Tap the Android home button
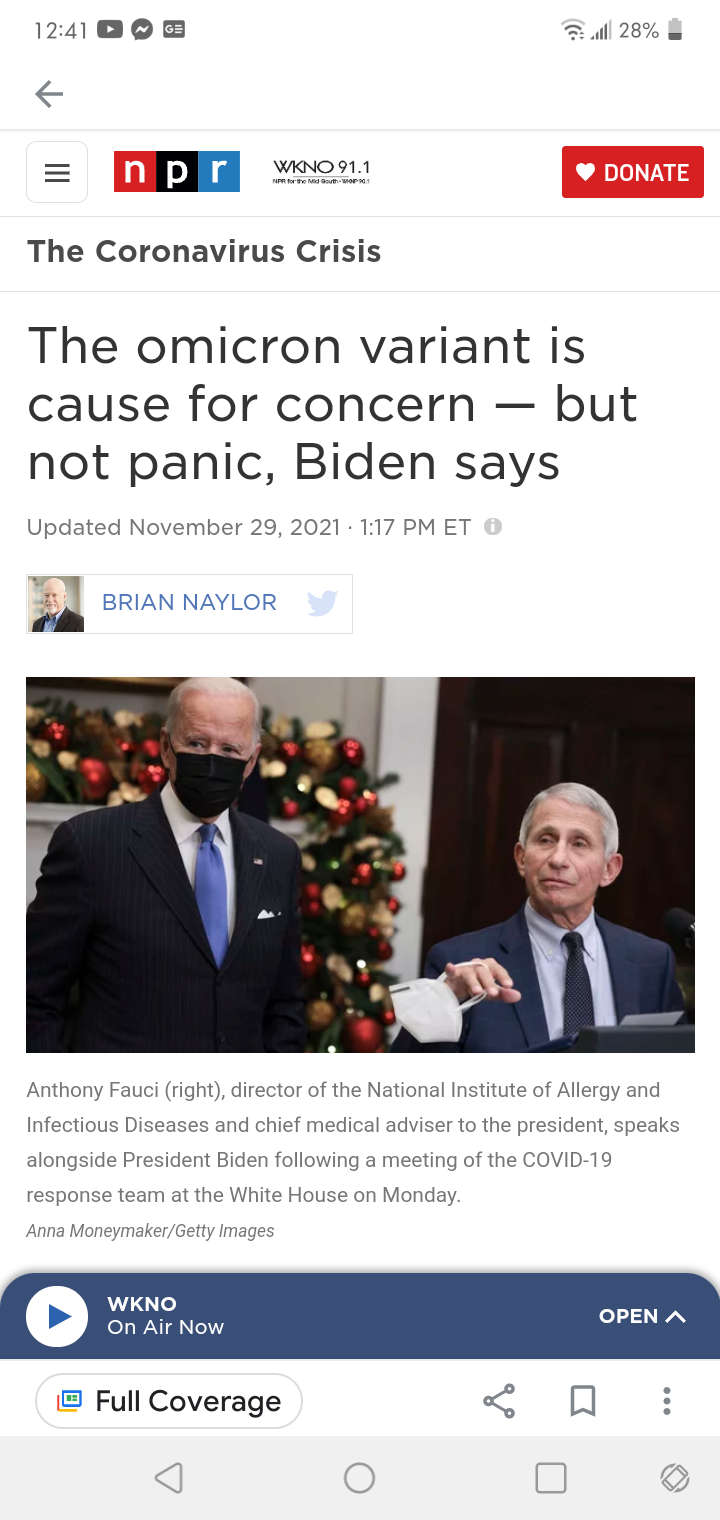Screen dimensions: 720x1520 359,1478
